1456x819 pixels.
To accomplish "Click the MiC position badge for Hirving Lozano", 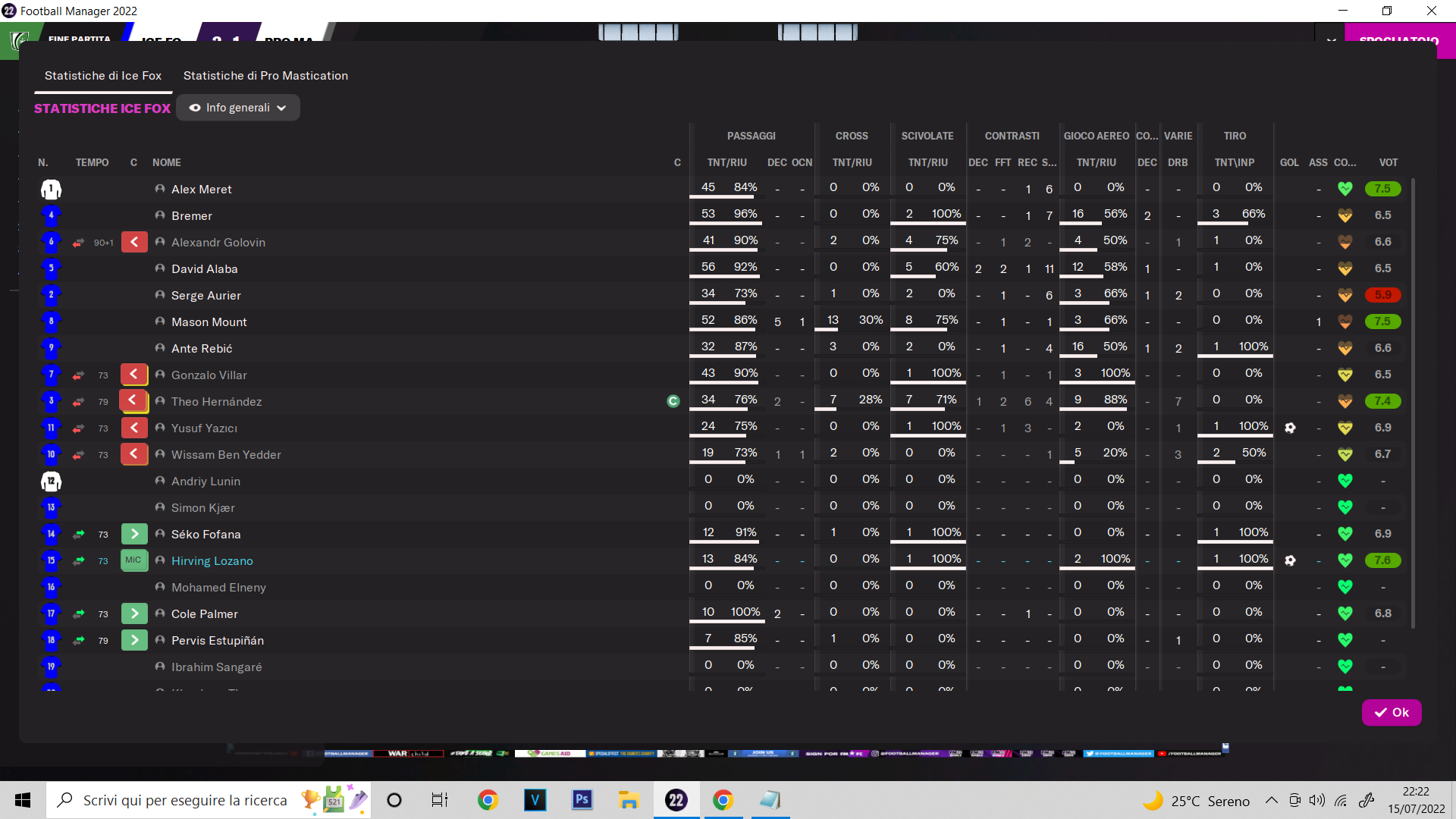I will [134, 560].
